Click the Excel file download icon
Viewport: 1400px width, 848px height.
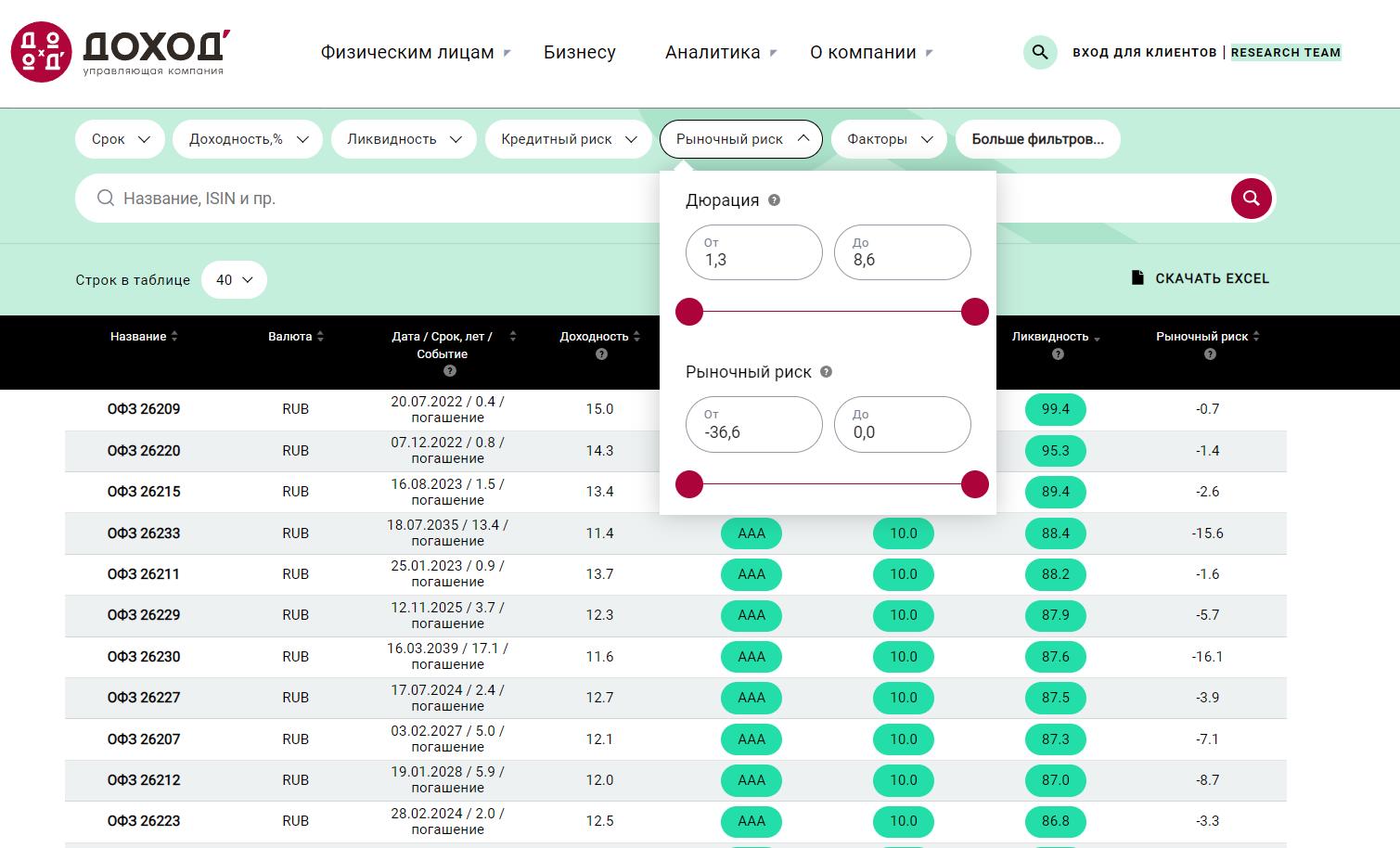pyautogui.click(x=1137, y=278)
